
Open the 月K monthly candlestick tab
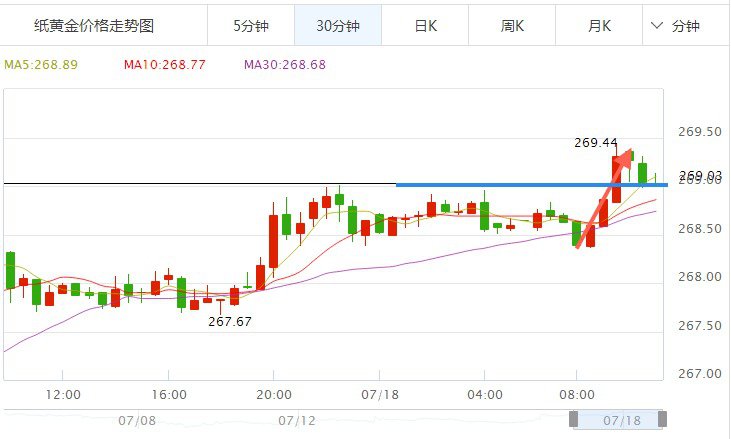pos(599,26)
